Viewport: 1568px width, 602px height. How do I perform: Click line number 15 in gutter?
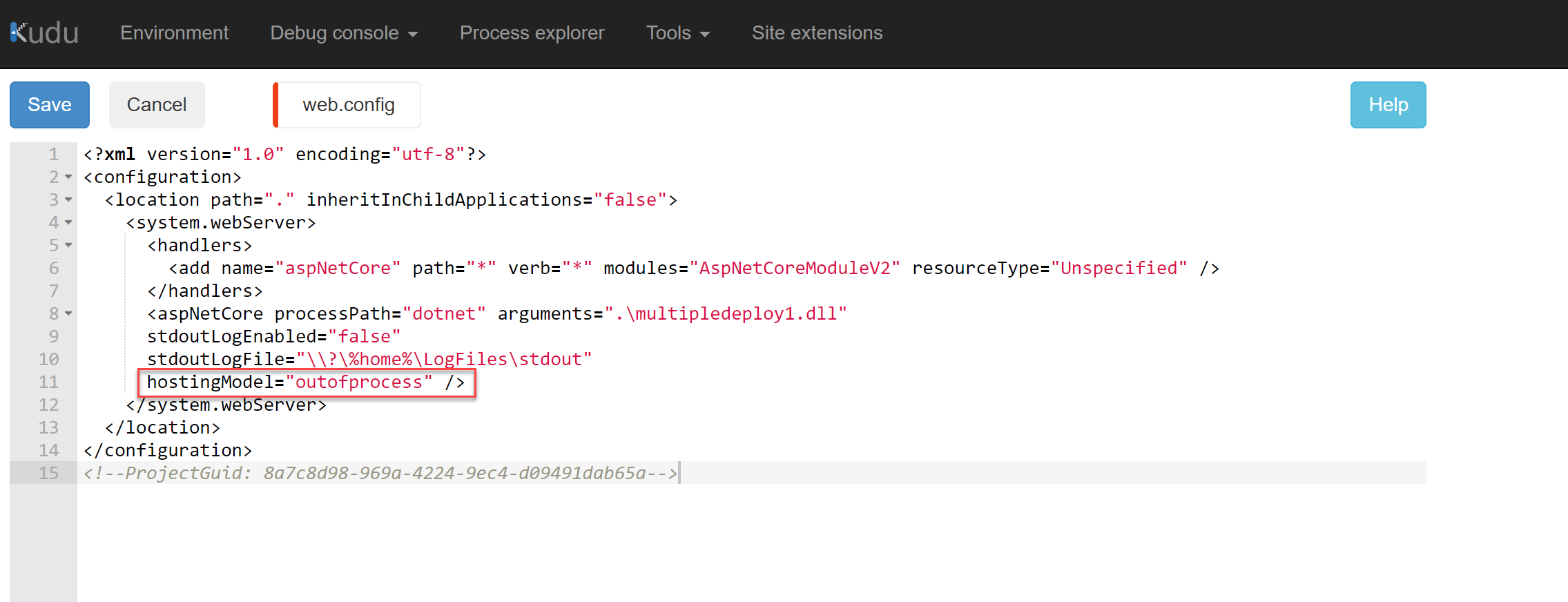48,474
